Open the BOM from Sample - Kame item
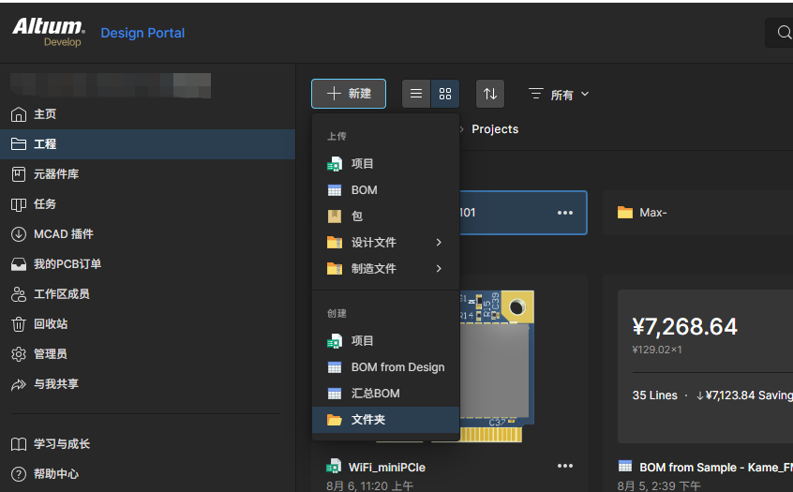The height and width of the screenshot is (492, 793). pos(716,467)
